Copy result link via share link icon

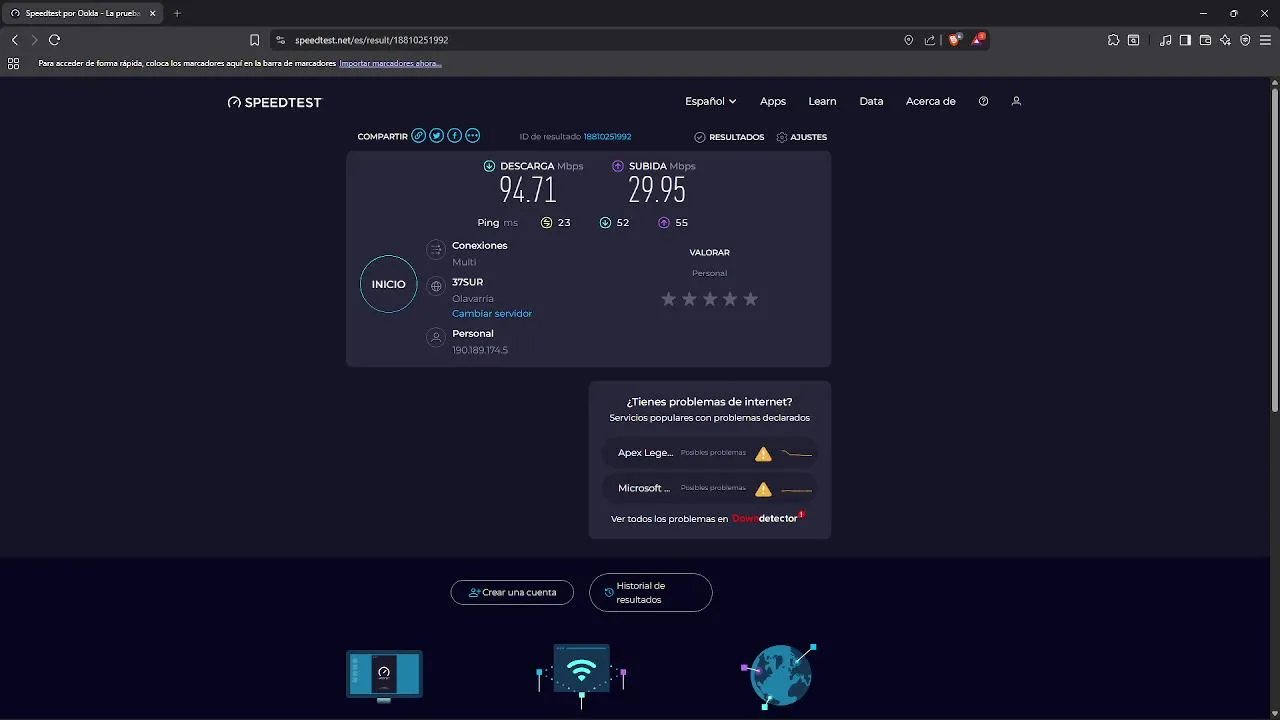tap(419, 136)
